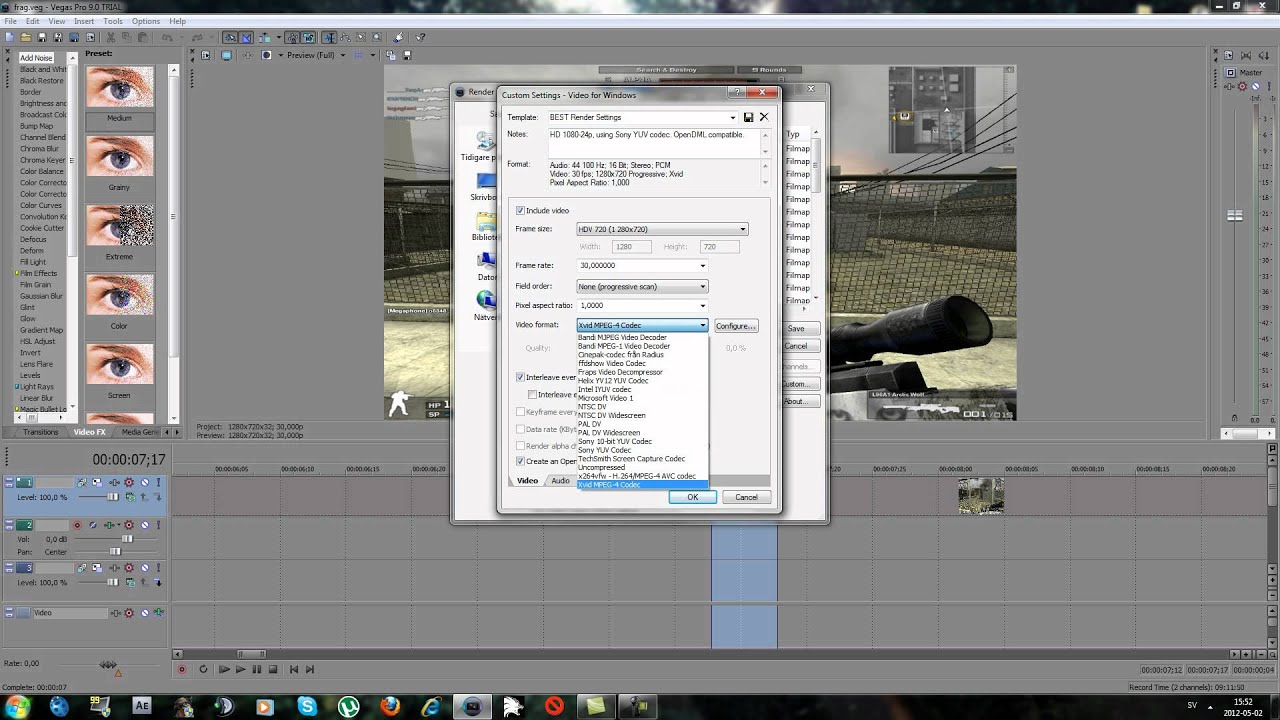Mute audio track 2
The image size is (1280, 720).
coord(144,525)
